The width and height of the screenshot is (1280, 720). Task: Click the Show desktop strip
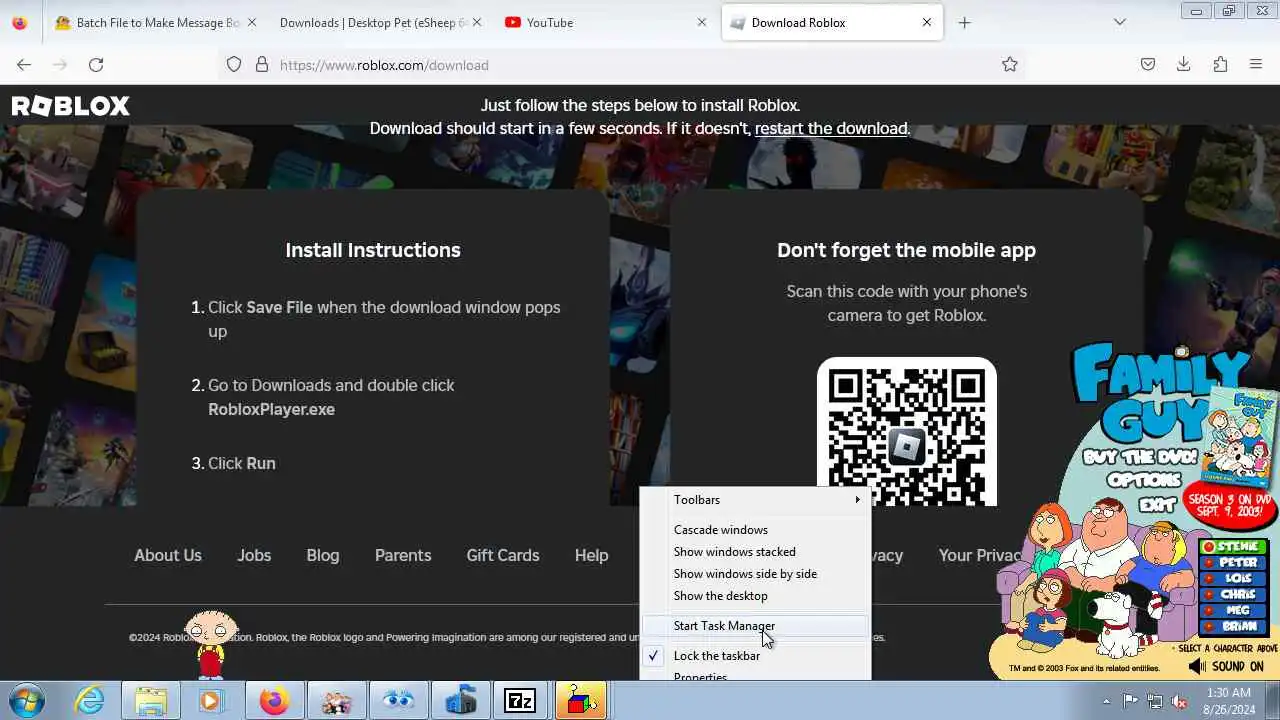point(1273,701)
